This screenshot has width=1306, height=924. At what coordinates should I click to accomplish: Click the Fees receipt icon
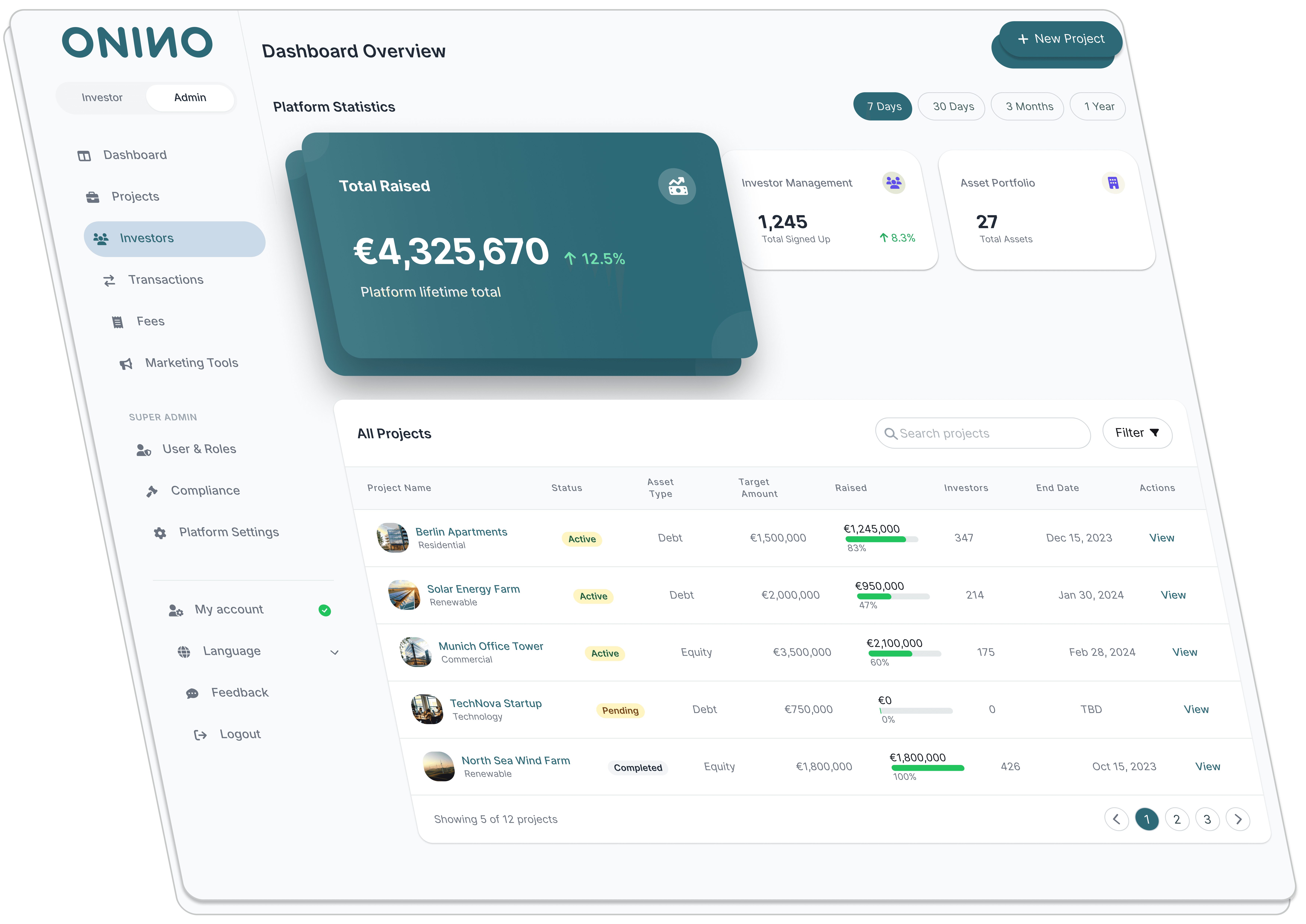click(x=118, y=323)
